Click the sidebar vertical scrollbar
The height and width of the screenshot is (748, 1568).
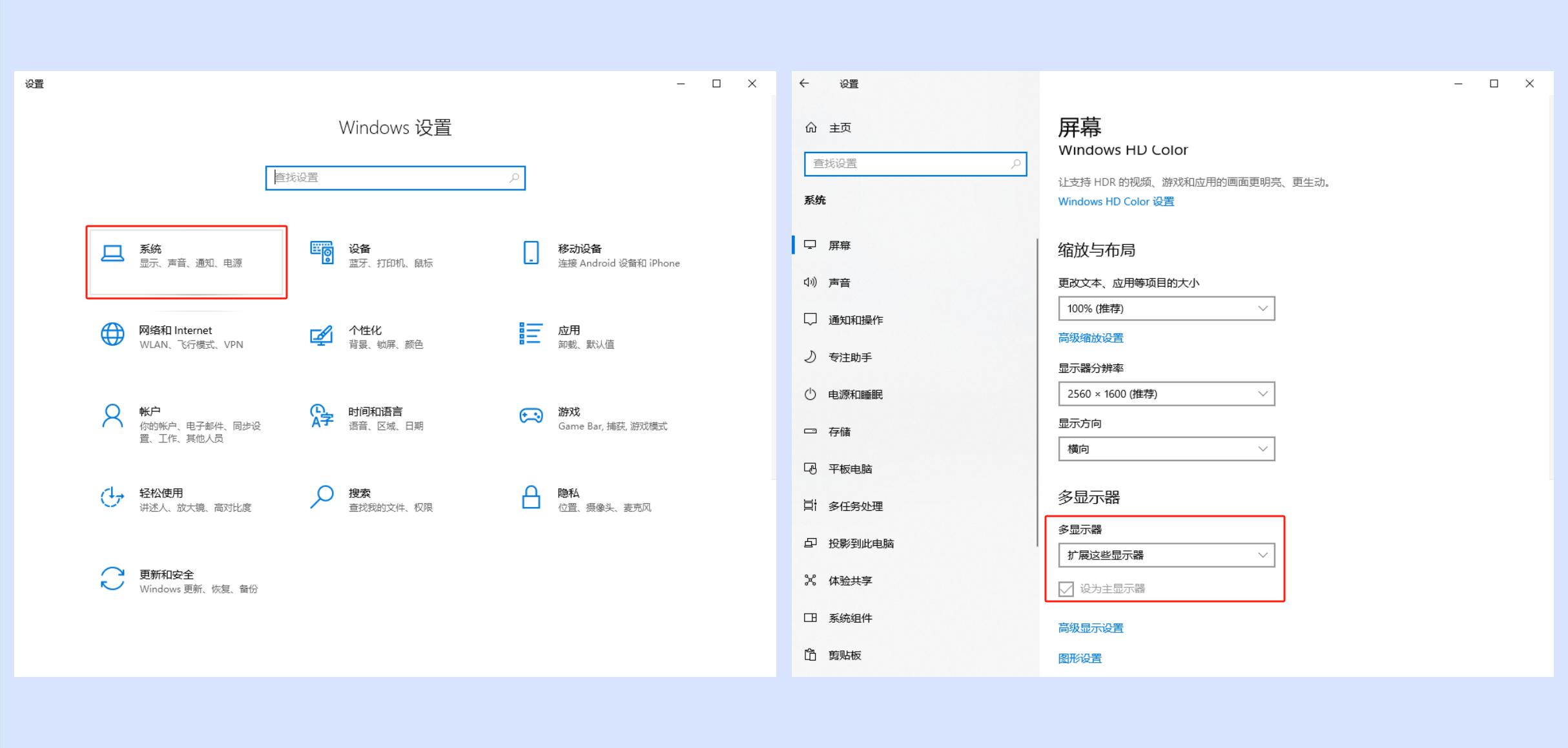(x=1037, y=393)
